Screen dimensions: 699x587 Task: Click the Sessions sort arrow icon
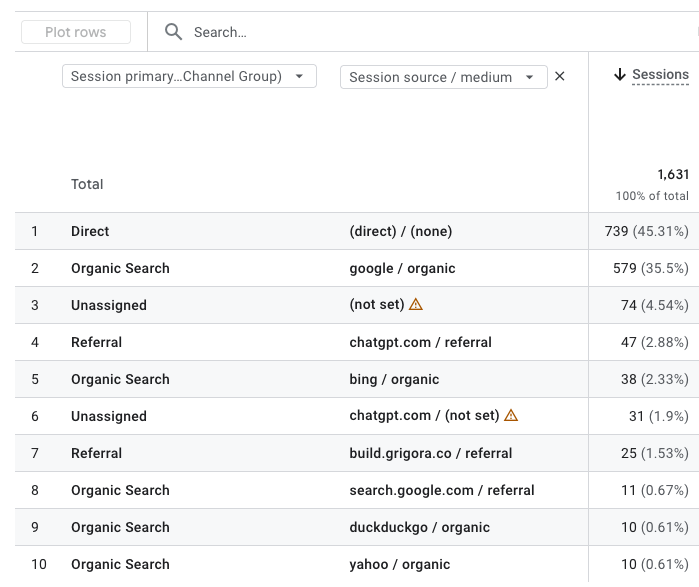pos(620,74)
